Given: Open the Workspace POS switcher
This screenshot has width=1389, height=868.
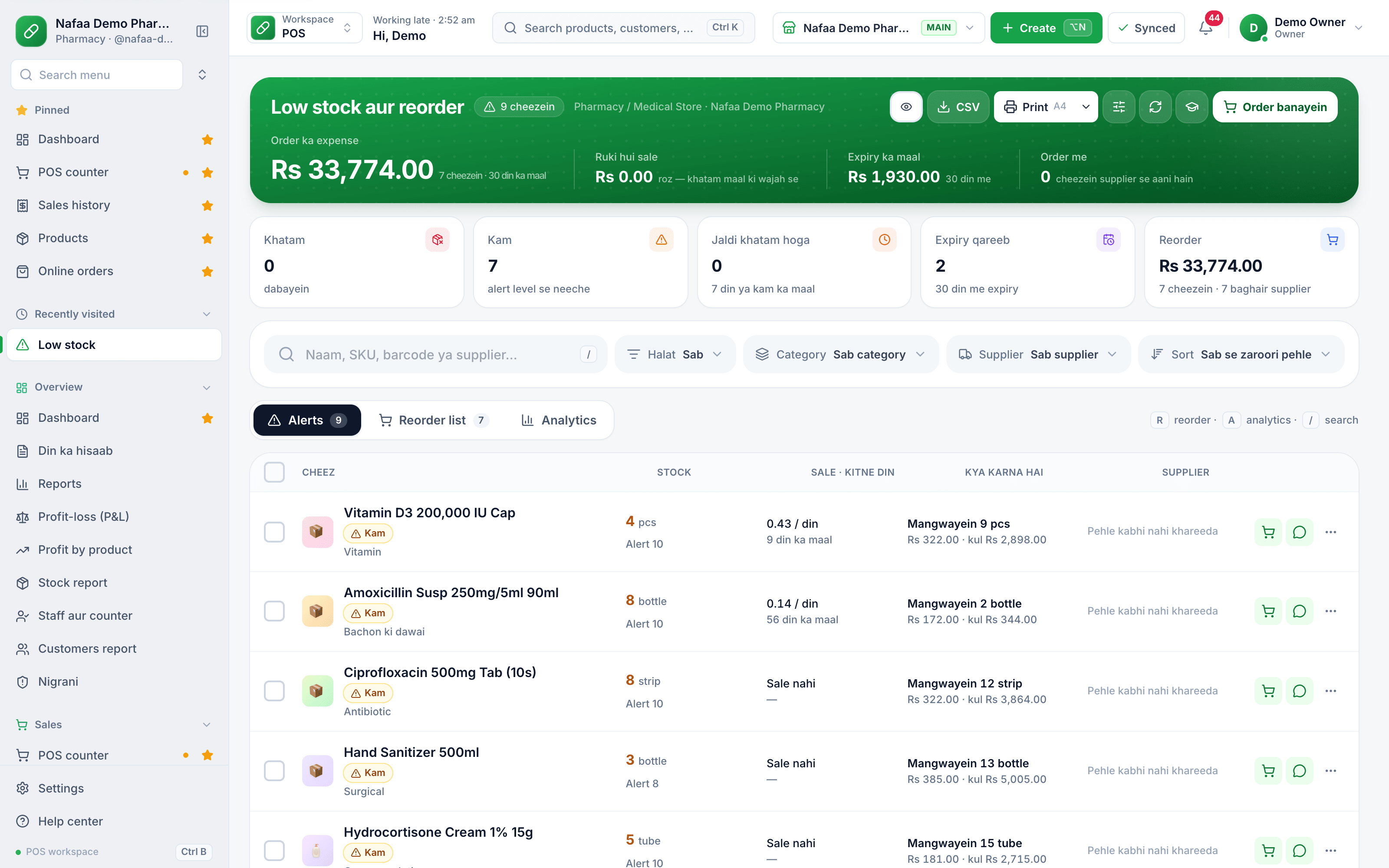Looking at the screenshot, I should [304, 27].
